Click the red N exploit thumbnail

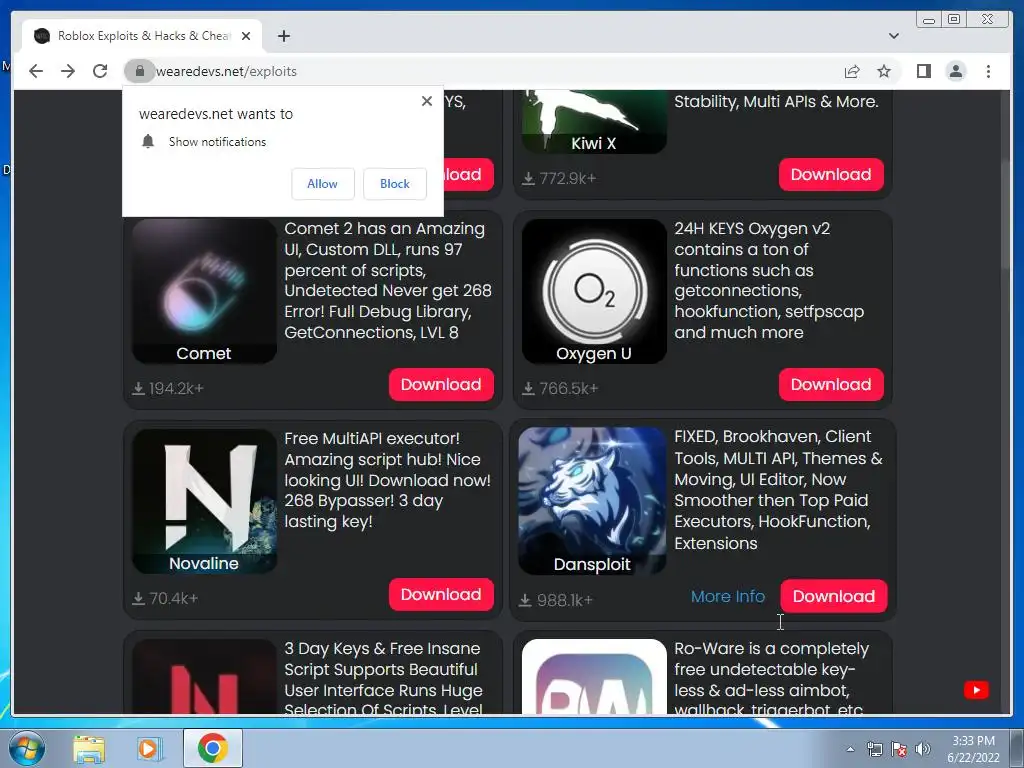point(204,677)
